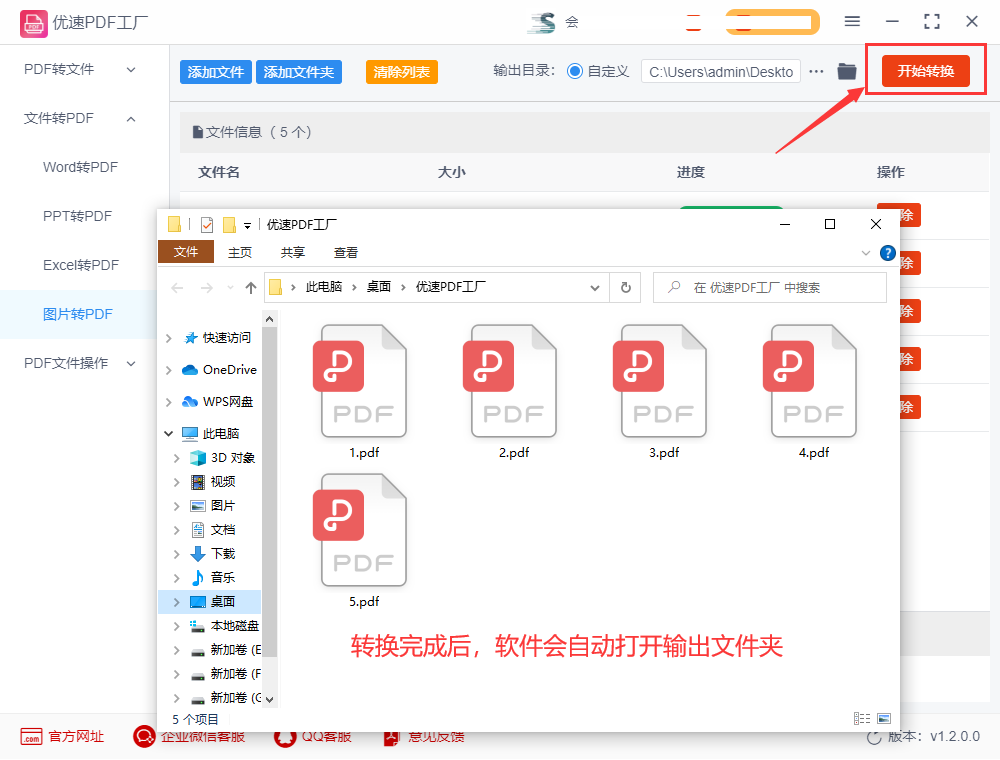1000x760 pixels.
Task: Click 桌面 in the address breadcrumb
Action: [x=379, y=287]
